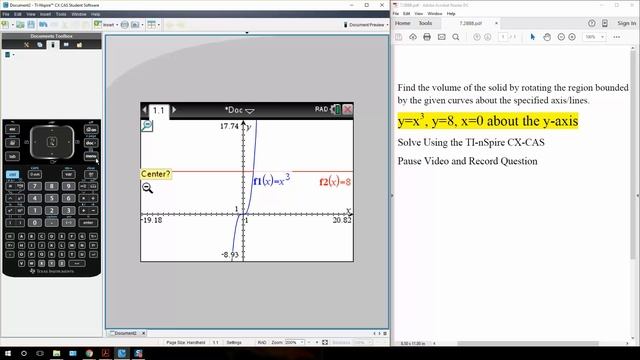The width and height of the screenshot is (640, 360).
Task: Open Edit menu in TI-Nspire
Action: (x=18, y=14)
